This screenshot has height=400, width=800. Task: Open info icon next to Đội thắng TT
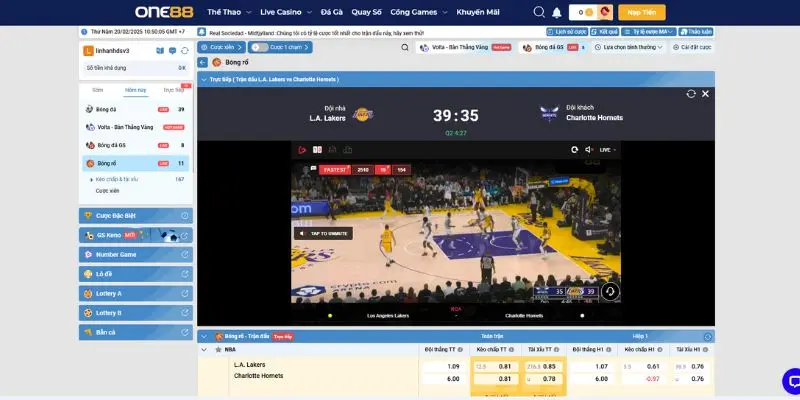pos(460,350)
